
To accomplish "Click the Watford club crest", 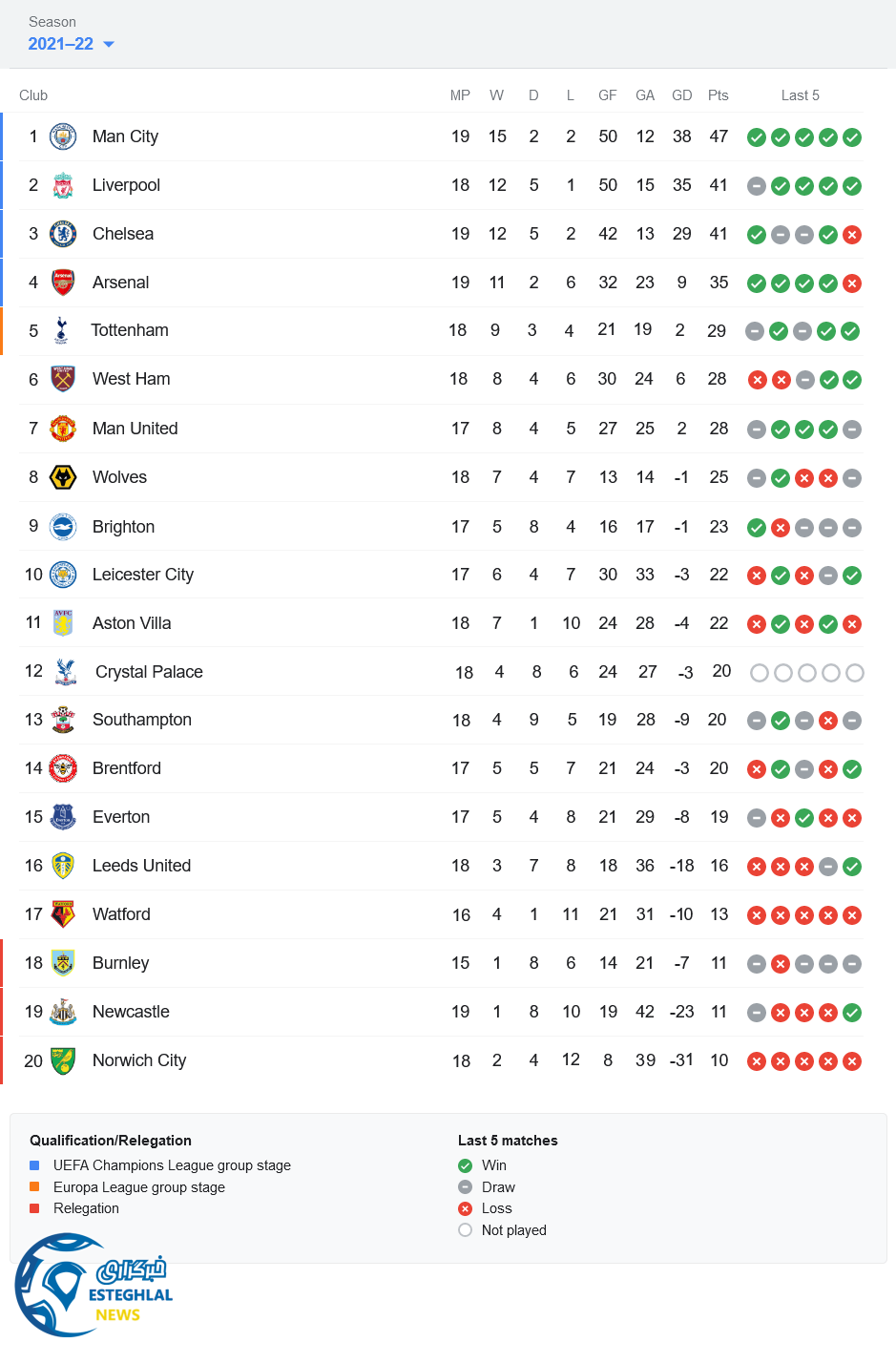I will pyautogui.click(x=63, y=914).
